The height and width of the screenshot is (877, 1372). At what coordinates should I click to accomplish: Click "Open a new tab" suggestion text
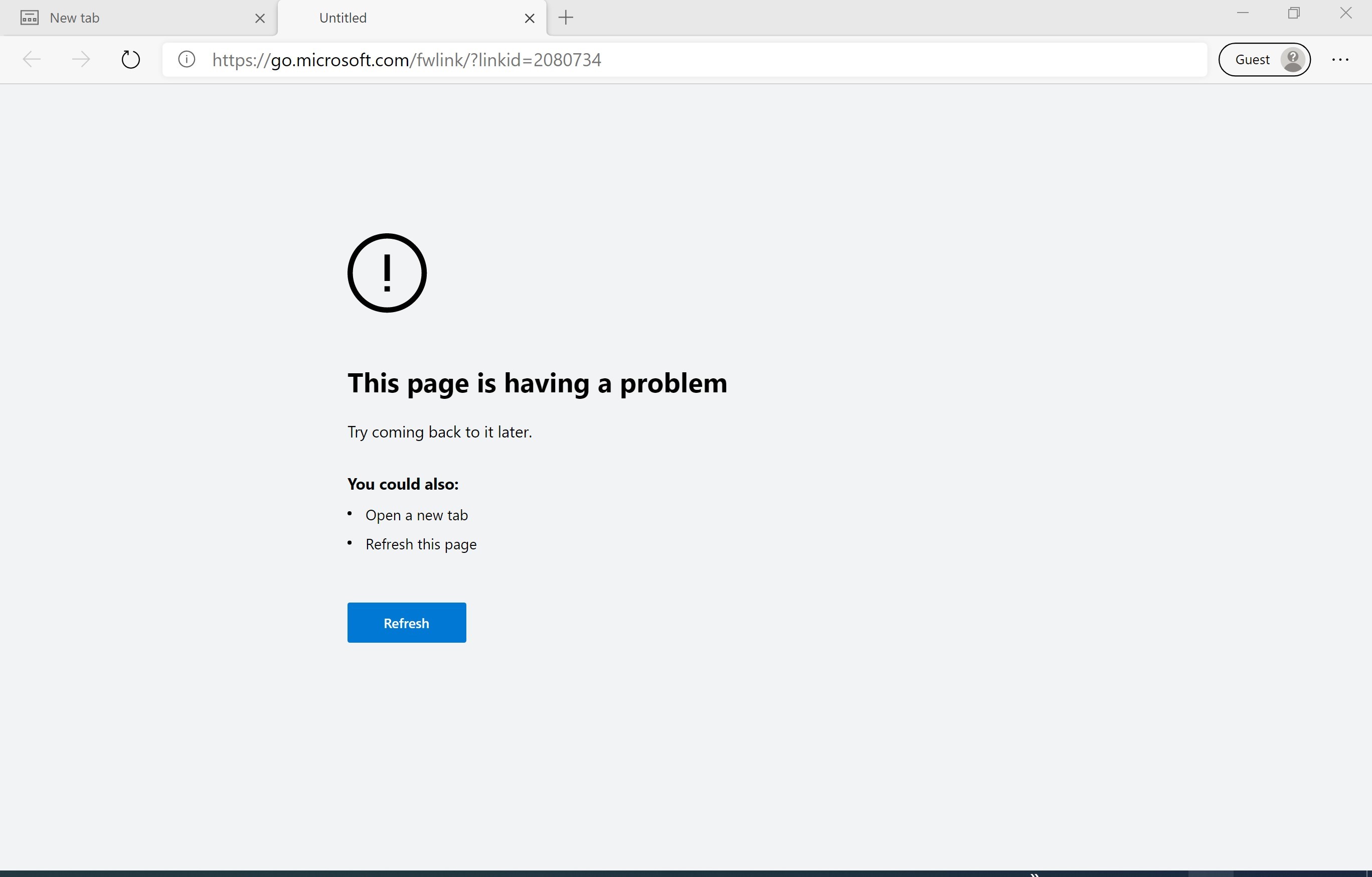tap(417, 515)
